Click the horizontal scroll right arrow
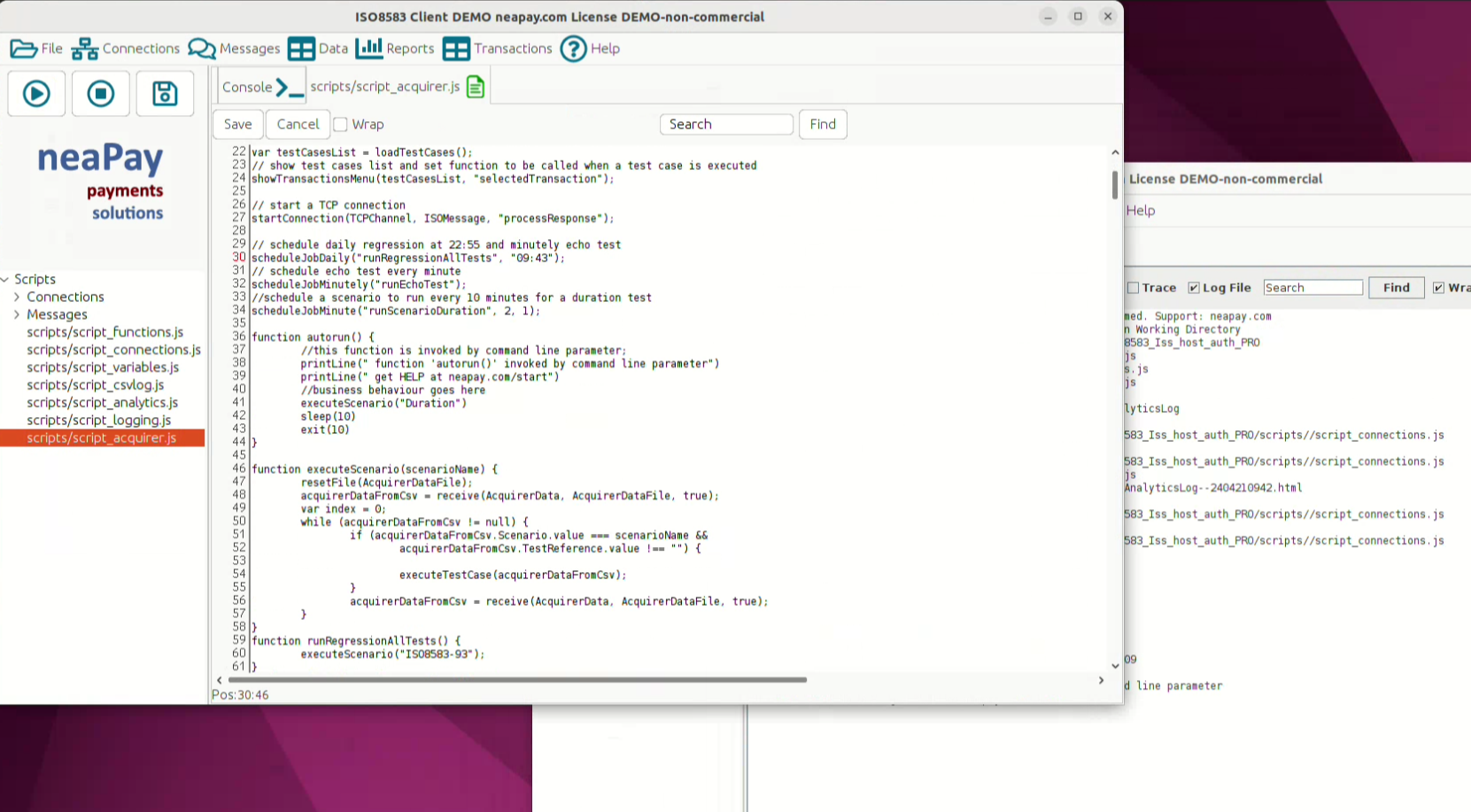Image resolution: width=1471 pixels, height=812 pixels. (x=1101, y=680)
